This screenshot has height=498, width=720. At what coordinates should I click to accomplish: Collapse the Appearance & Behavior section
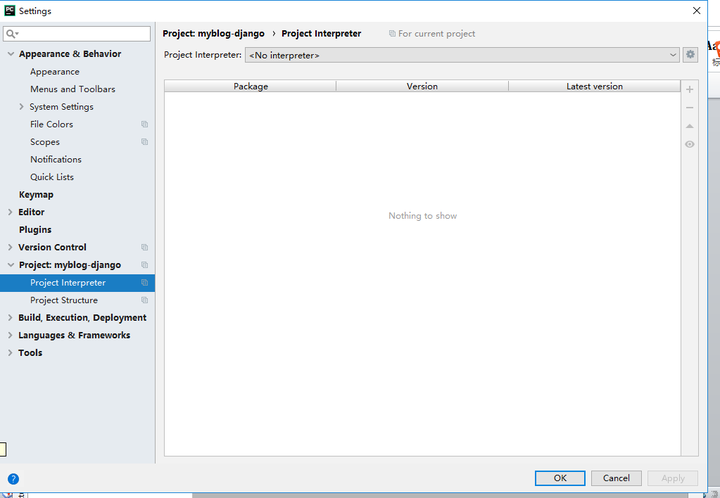point(11,54)
